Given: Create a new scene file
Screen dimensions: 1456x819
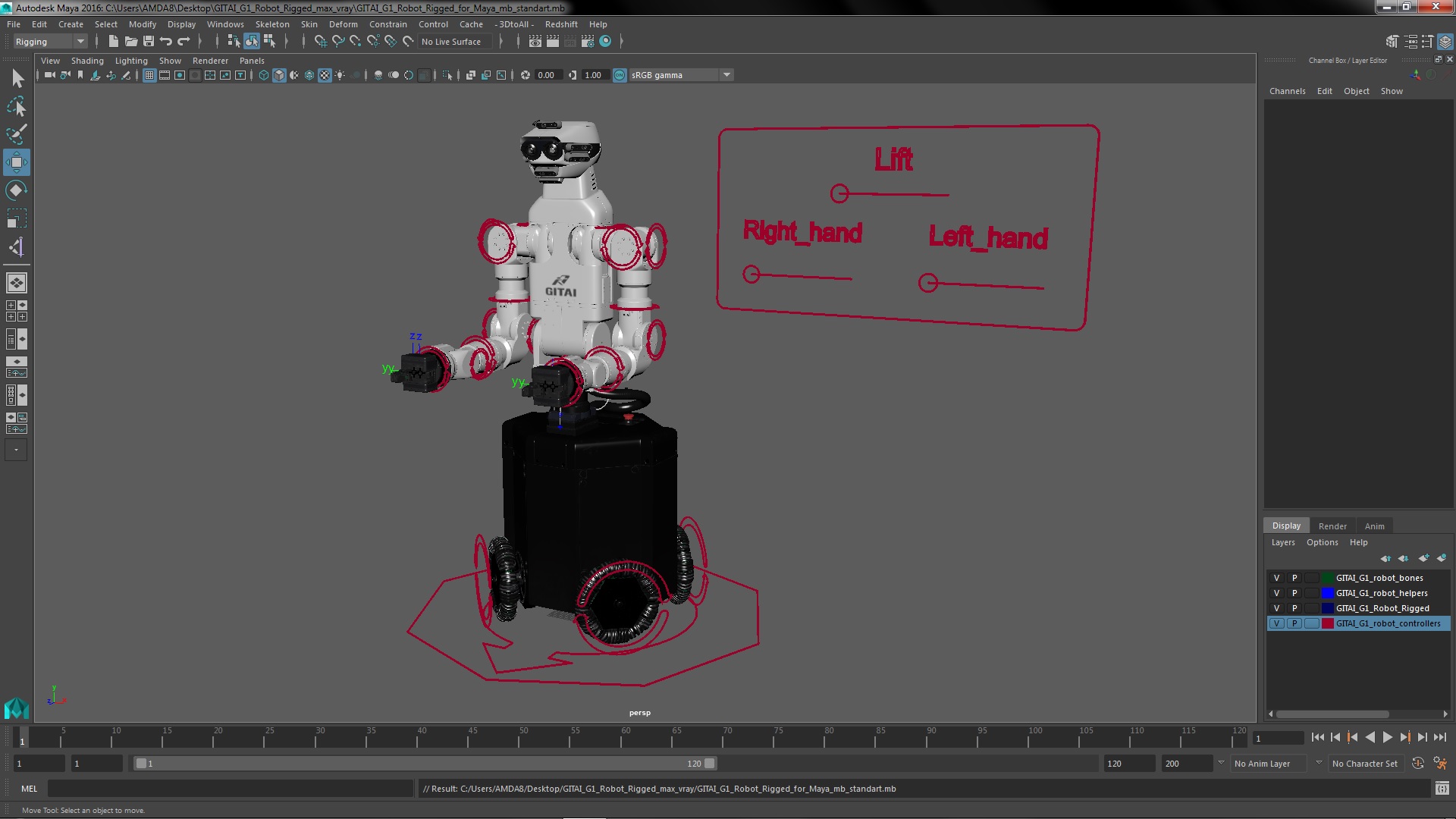Looking at the screenshot, I should tap(113, 42).
